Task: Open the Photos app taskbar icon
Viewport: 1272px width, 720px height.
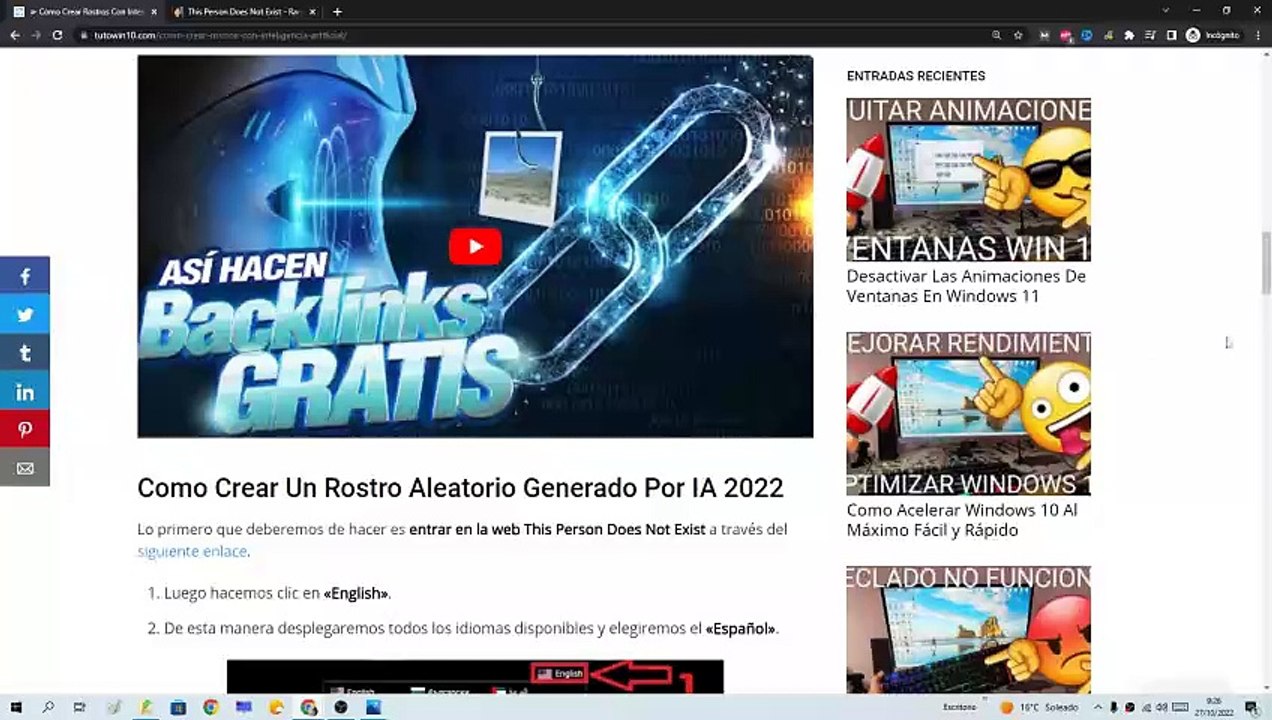Action: point(373,708)
